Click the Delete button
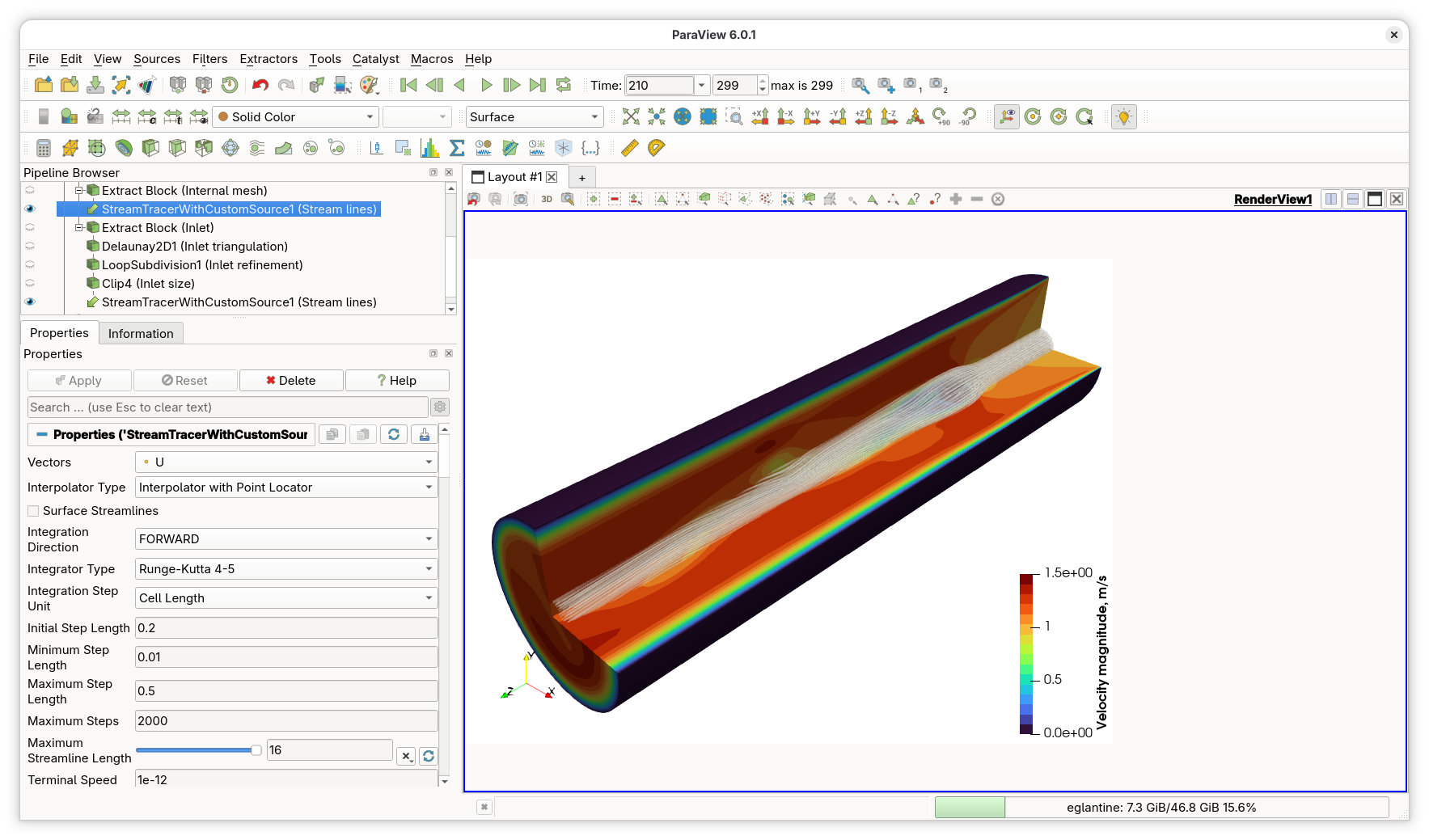This screenshot has width=1429, height=840. (x=291, y=381)
